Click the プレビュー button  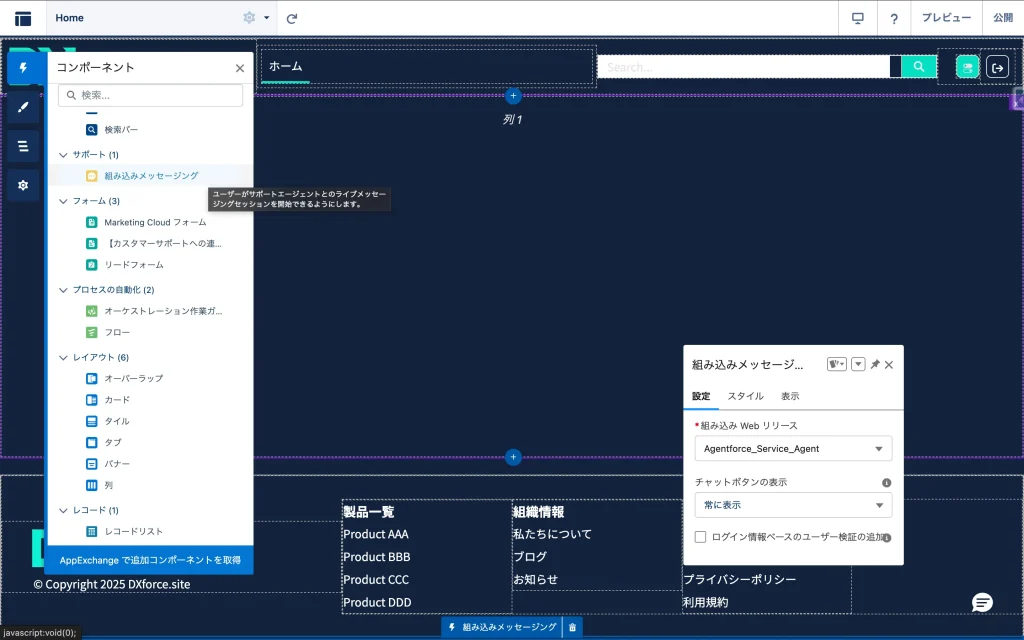[x=945, y=18]
